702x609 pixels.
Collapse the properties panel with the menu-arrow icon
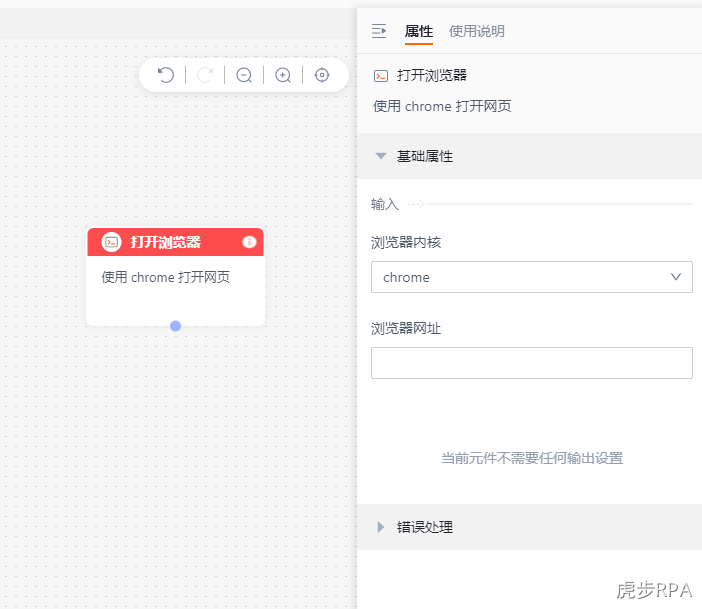[x=379, y=31]
